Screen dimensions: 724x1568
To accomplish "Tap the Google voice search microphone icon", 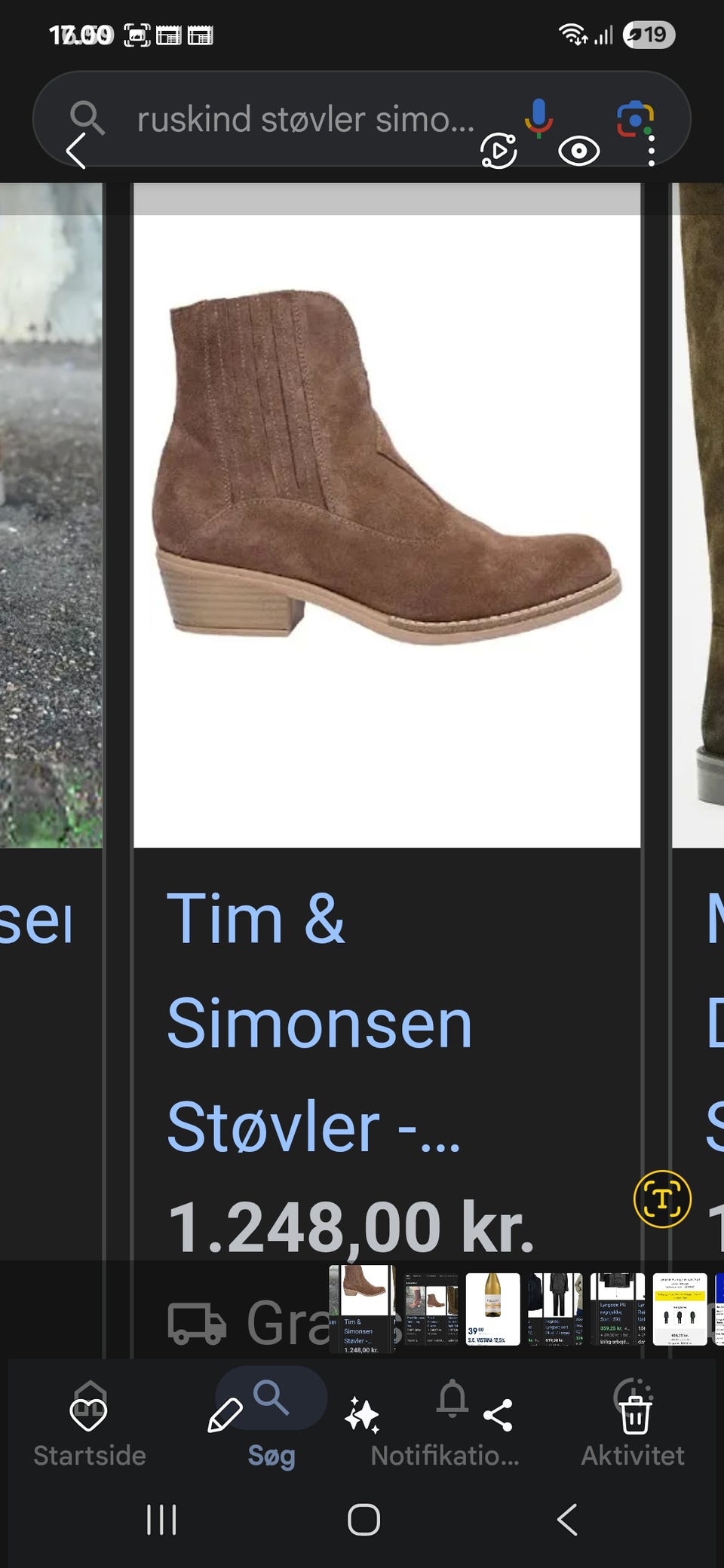I will [x=538, y=118].
